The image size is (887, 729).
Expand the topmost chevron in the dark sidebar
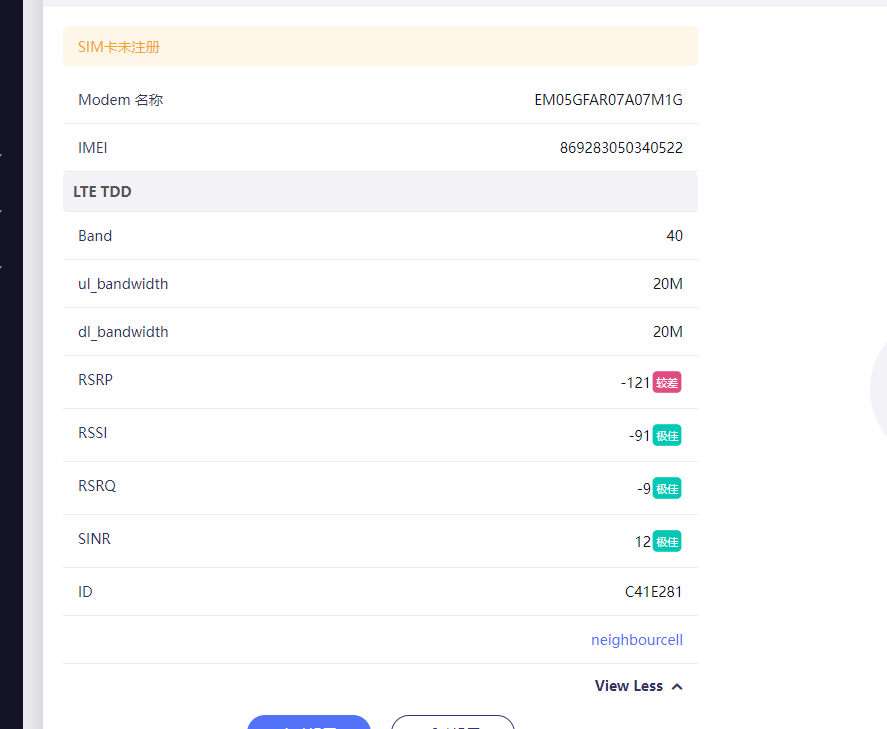[x=2, y=157]
